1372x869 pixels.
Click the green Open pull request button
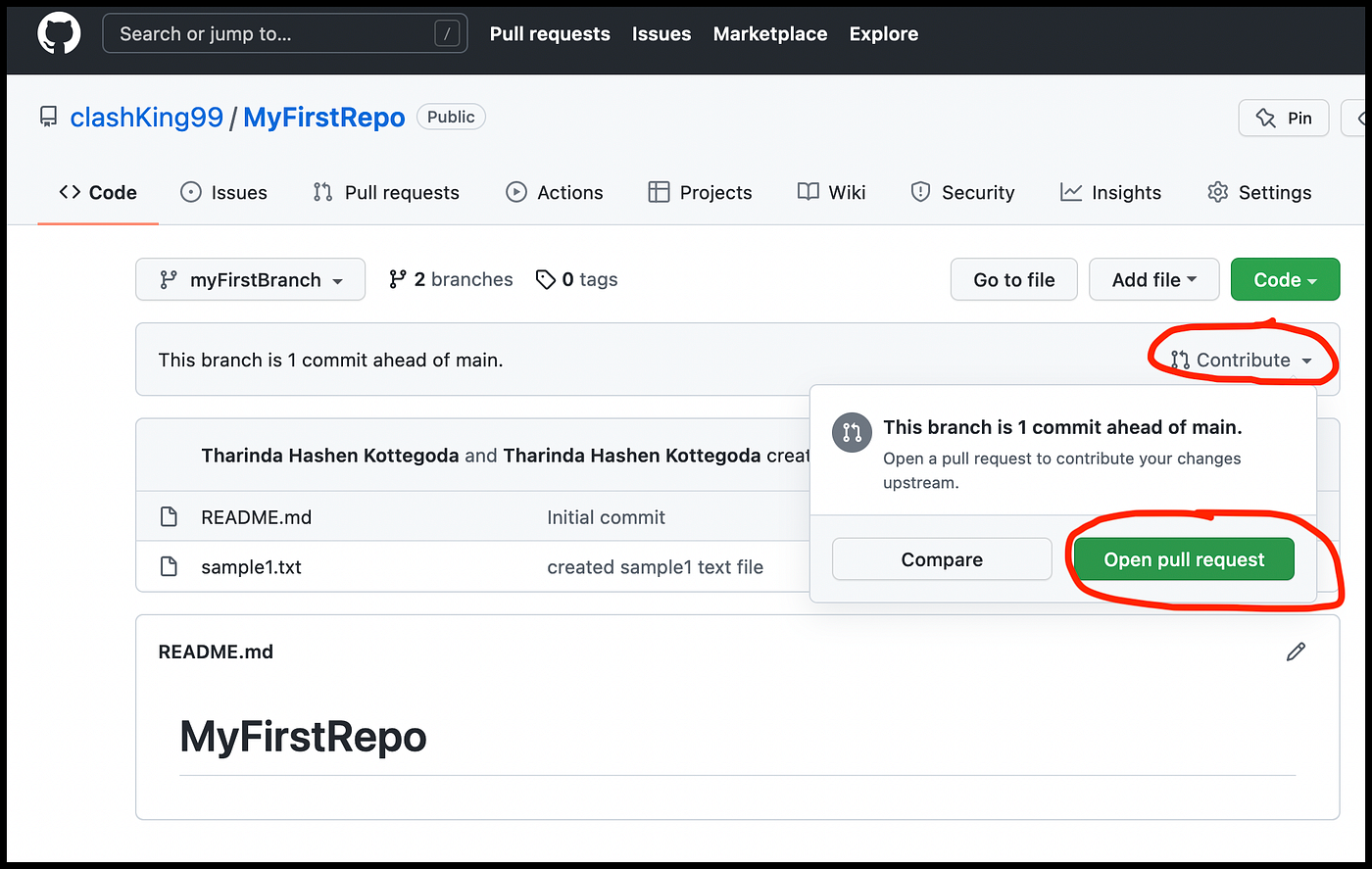[1184, 559]
